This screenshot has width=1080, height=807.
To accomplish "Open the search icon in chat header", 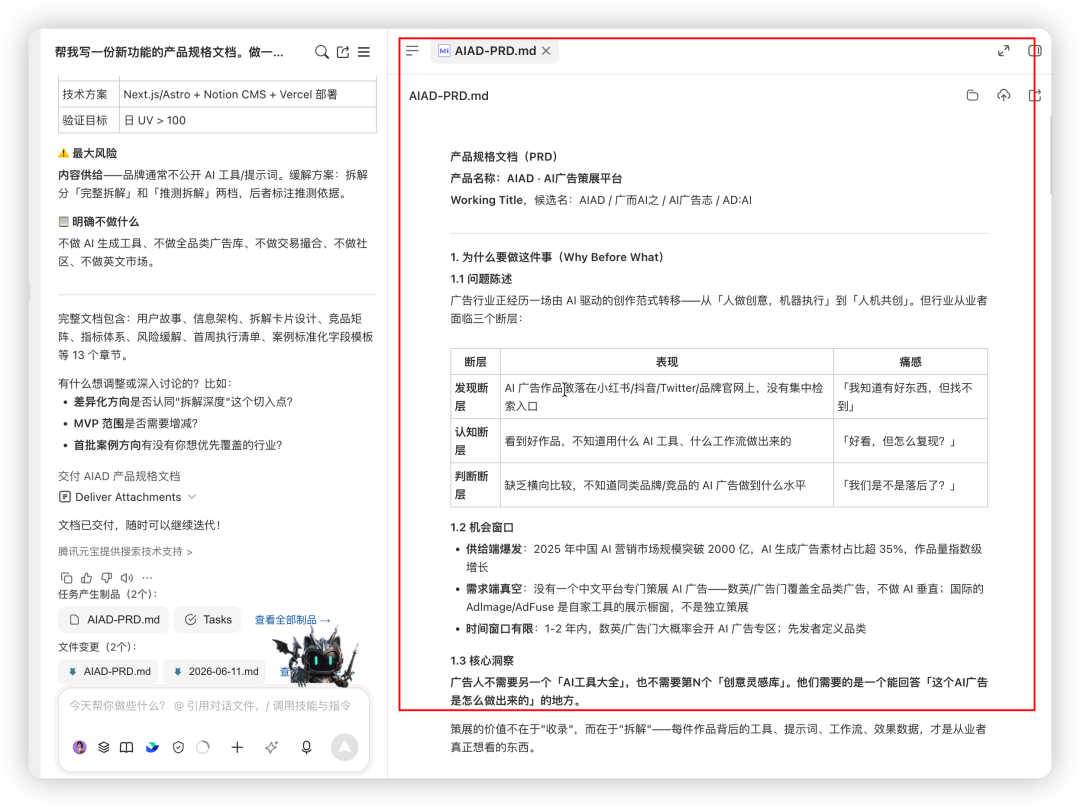I will click(x=322, y=52).
